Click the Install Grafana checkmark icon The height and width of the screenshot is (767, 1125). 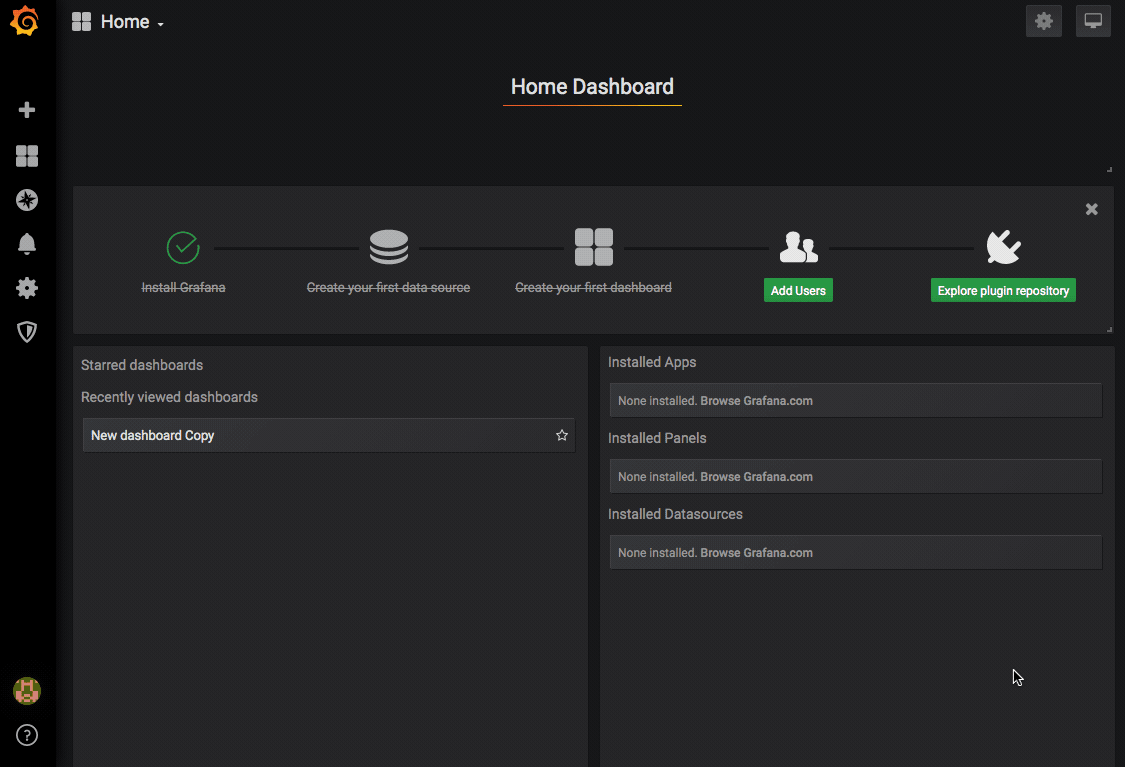(183, 248)
